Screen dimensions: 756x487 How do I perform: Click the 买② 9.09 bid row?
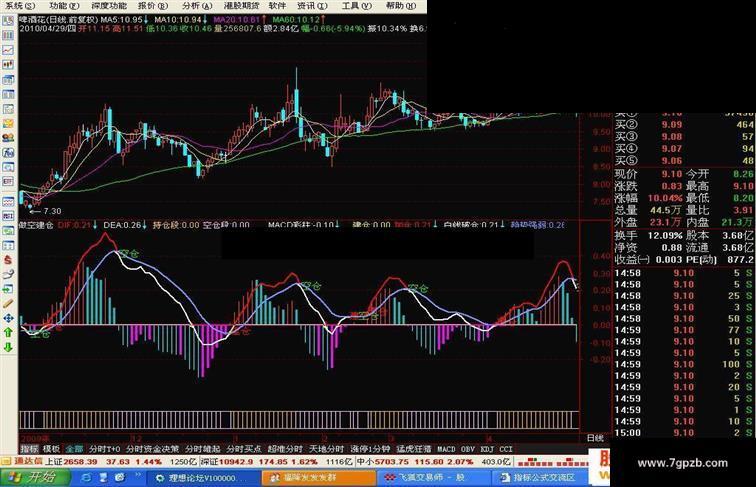point(684,124)
